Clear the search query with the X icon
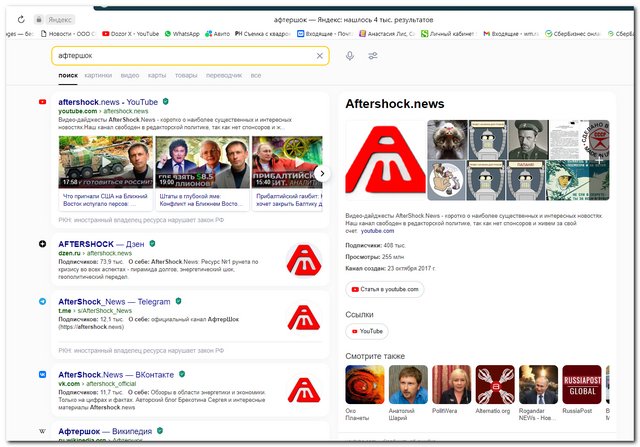 coord(320,56)
